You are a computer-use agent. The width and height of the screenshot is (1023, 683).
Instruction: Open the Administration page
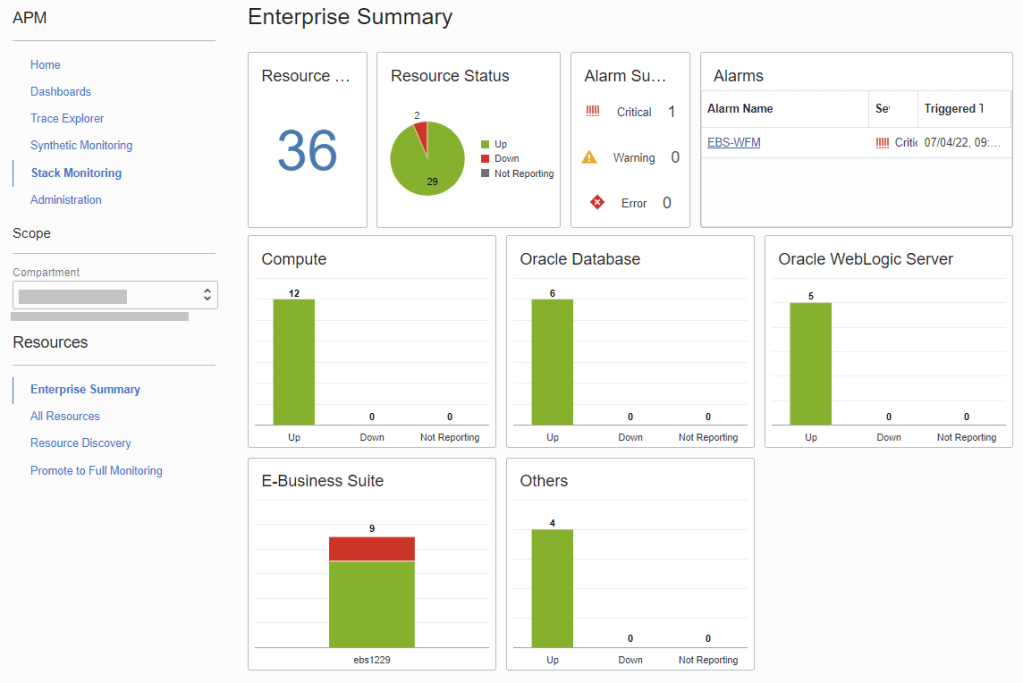click(66, 200)
